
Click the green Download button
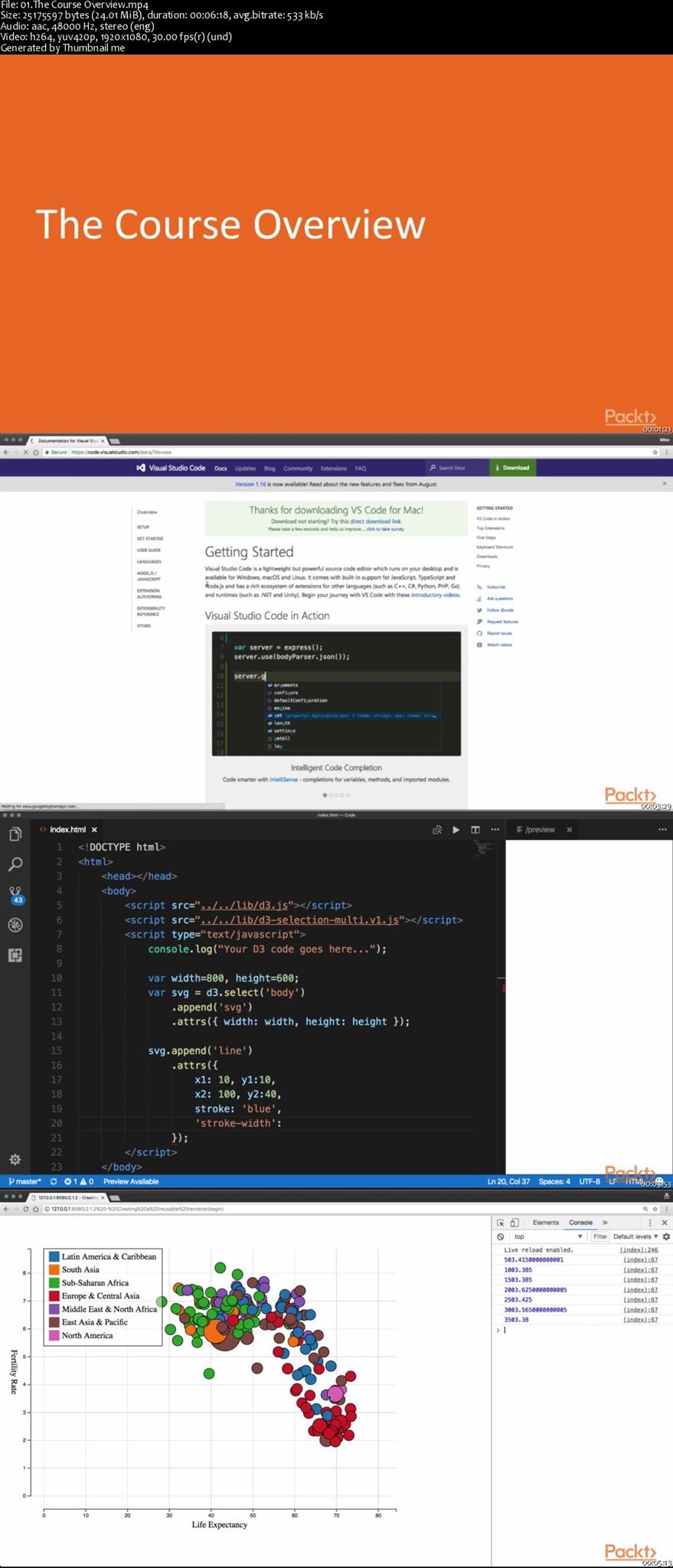pos(513,468)
